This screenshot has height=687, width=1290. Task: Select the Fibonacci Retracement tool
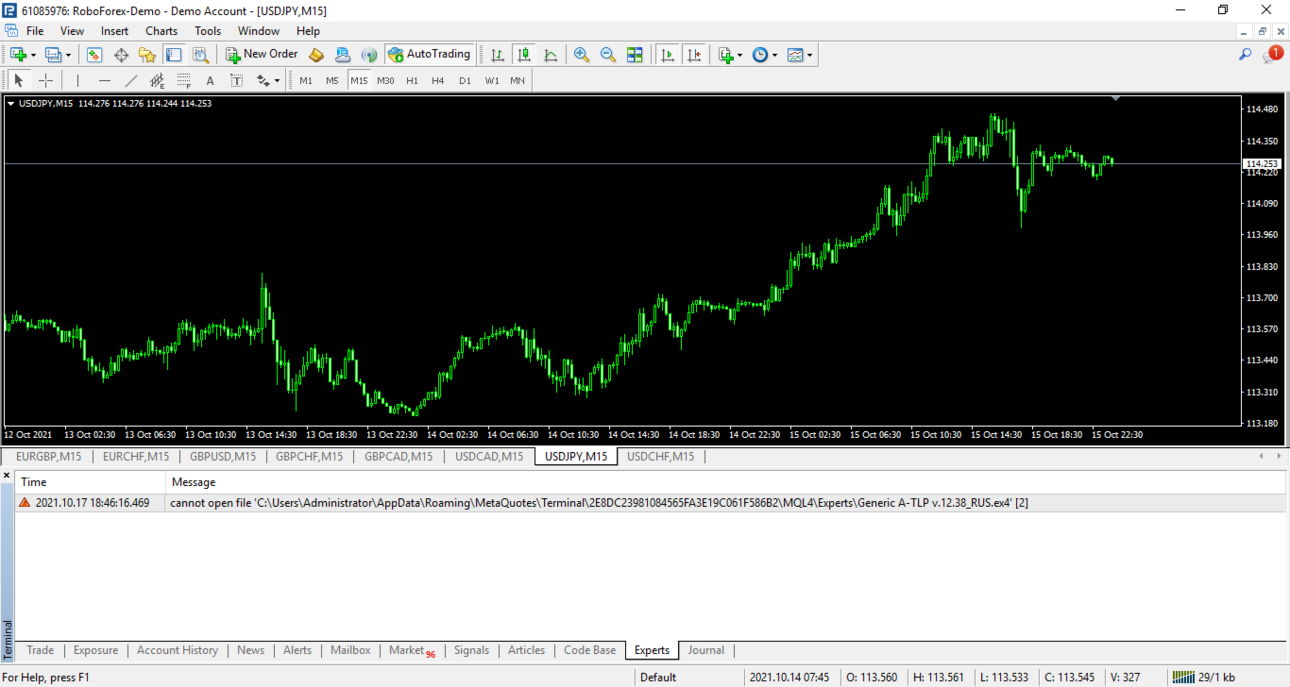tap(184, 80)
